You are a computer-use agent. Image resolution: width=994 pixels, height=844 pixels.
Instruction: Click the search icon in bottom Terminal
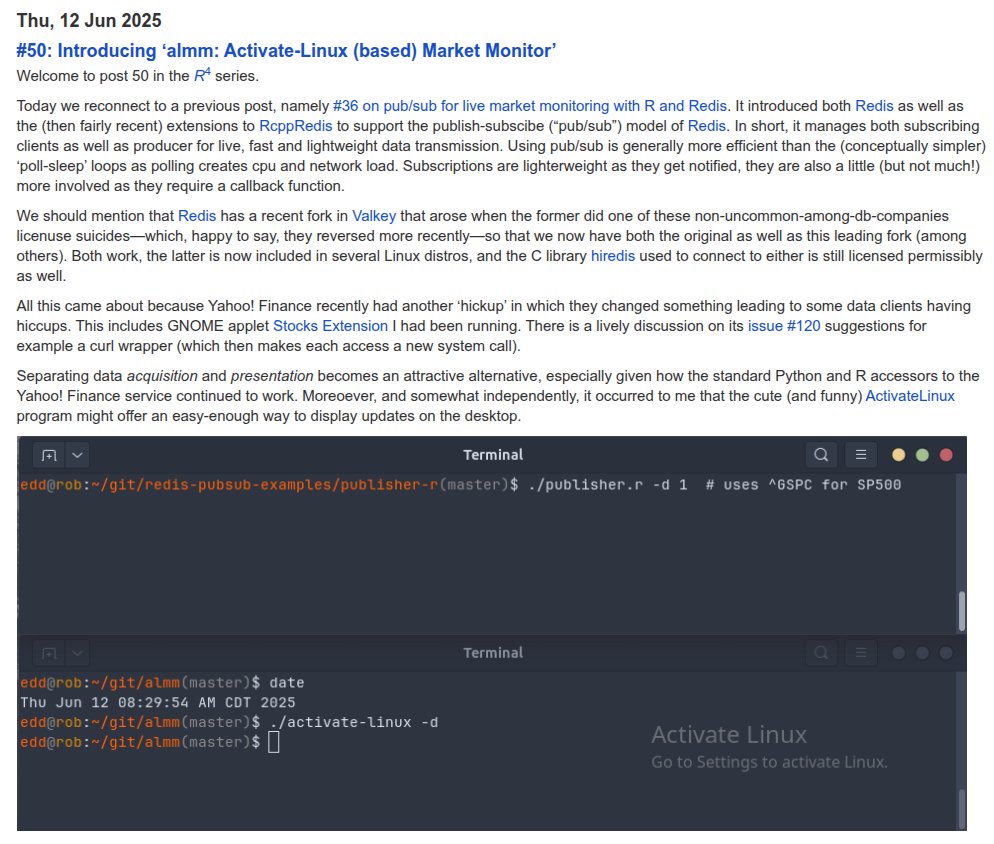point(821,652)
